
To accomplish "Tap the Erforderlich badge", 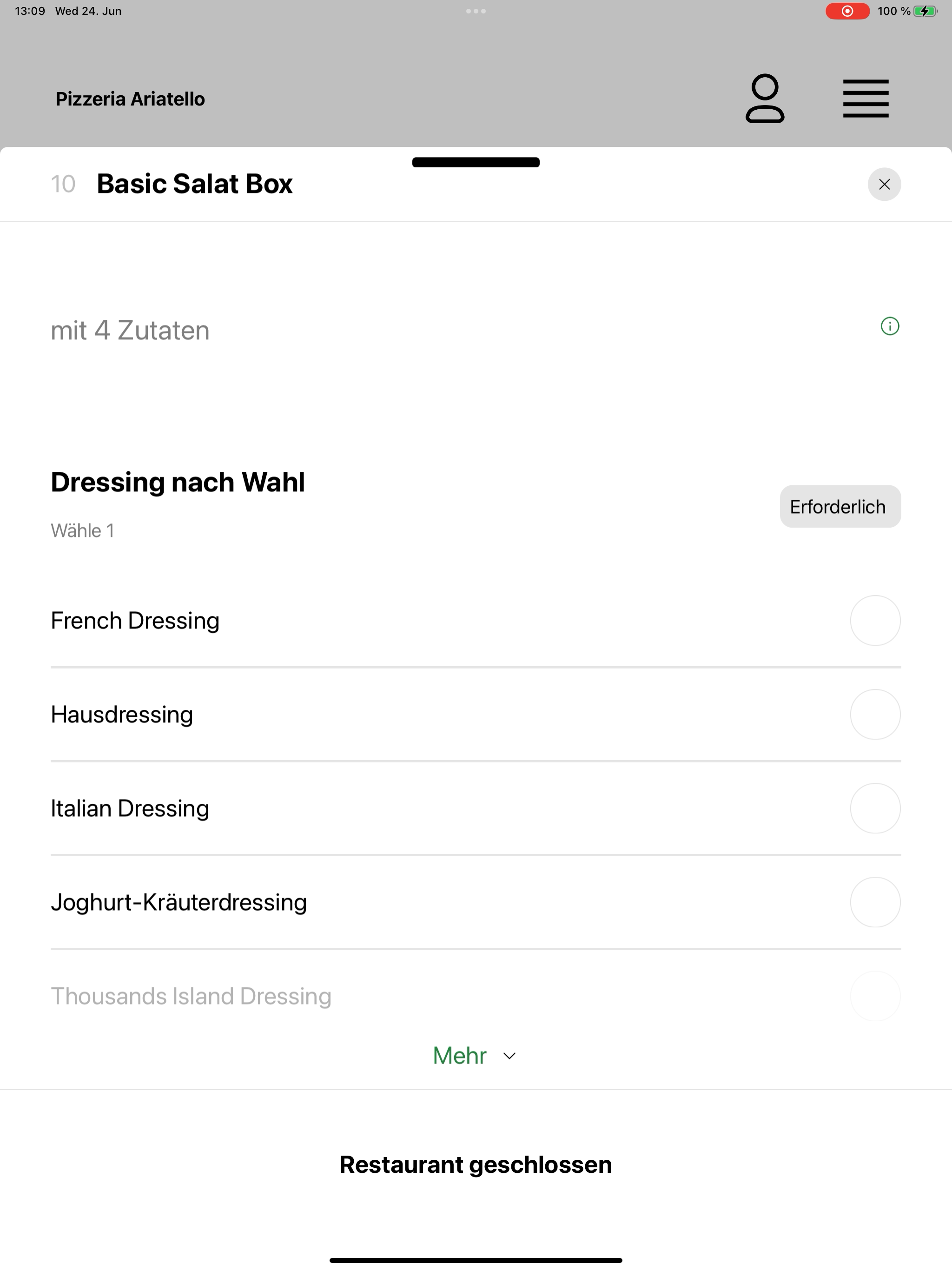I will pos(840,506).
